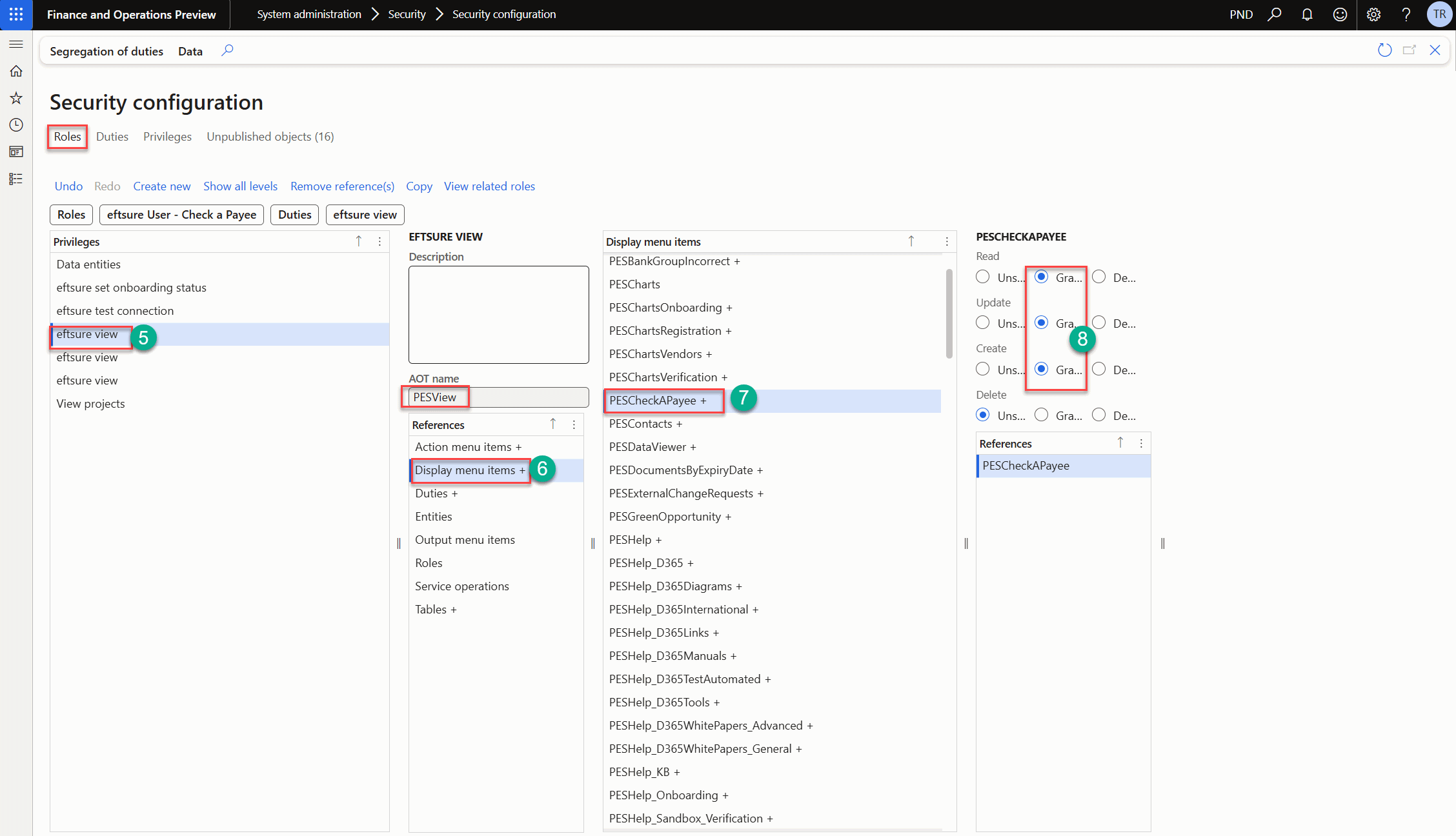This screenshot has height=836, width=1456.
Task: Expand Display menu items reference
Action: pos(522,470)
